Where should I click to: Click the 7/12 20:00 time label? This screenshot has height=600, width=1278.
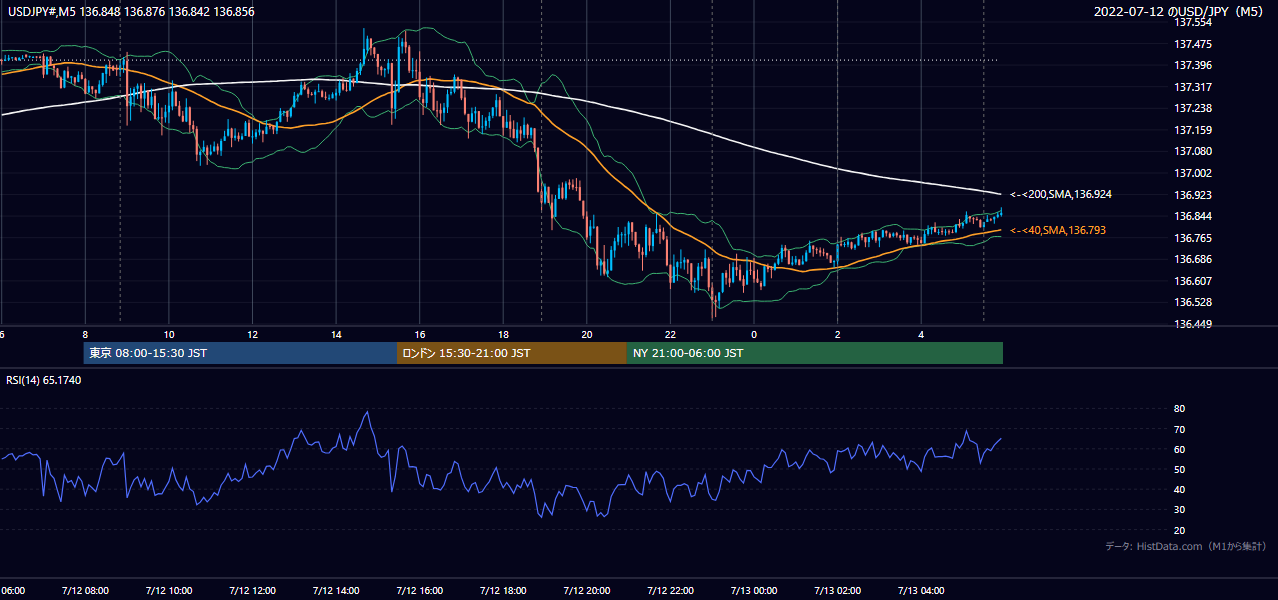coord(587,591)
